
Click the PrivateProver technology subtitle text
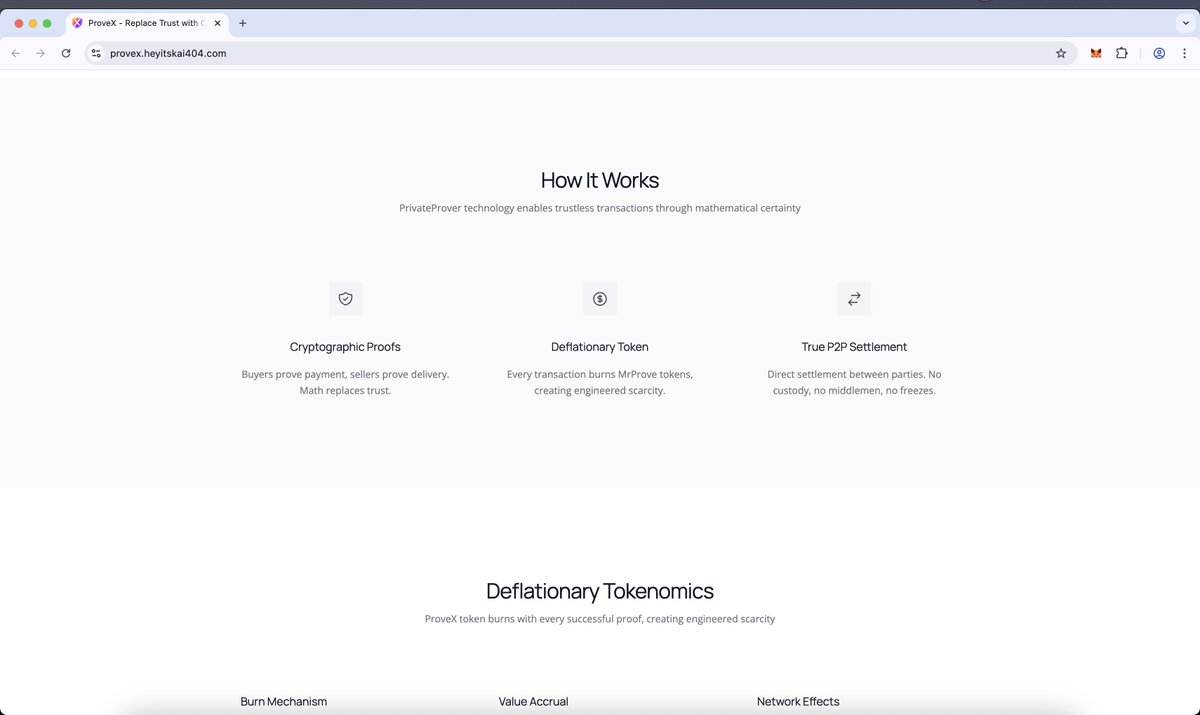tap(600, 208)
